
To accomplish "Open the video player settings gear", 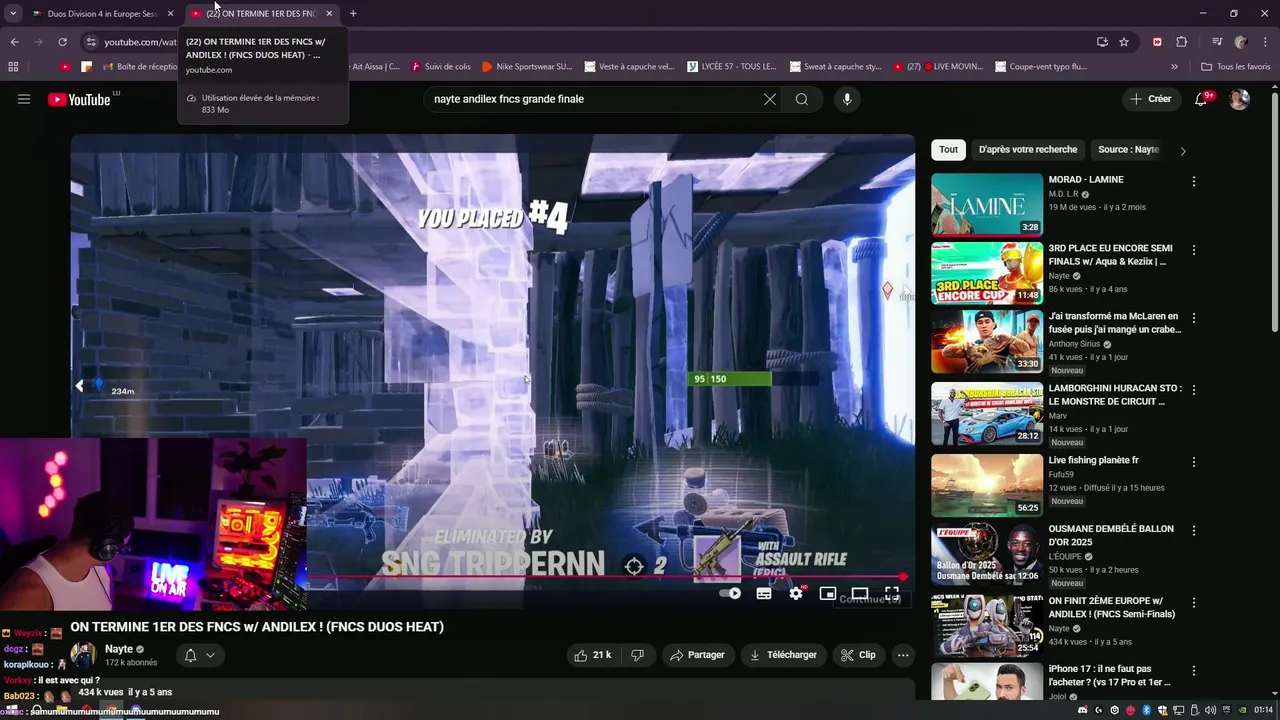I will (x=796, y=593).
